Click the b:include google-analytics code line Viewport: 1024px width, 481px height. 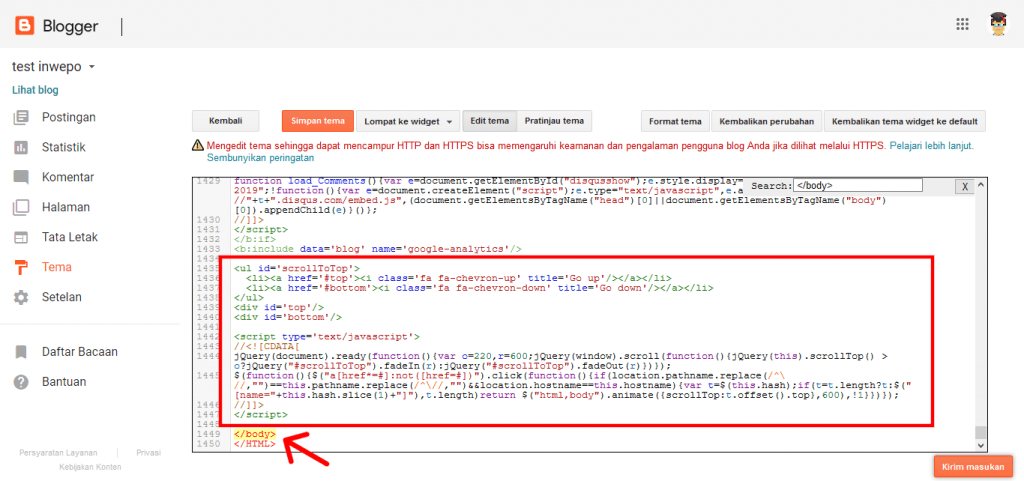378,249
